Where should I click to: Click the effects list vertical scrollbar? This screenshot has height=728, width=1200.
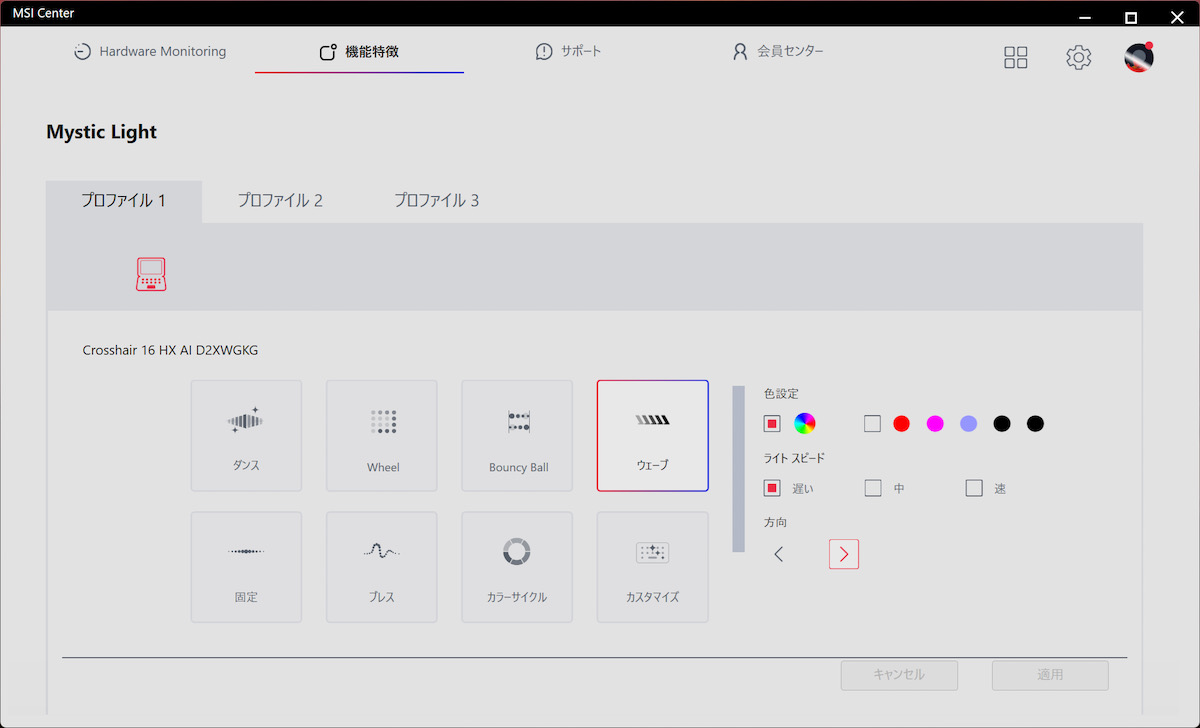(x=739, y=468)
